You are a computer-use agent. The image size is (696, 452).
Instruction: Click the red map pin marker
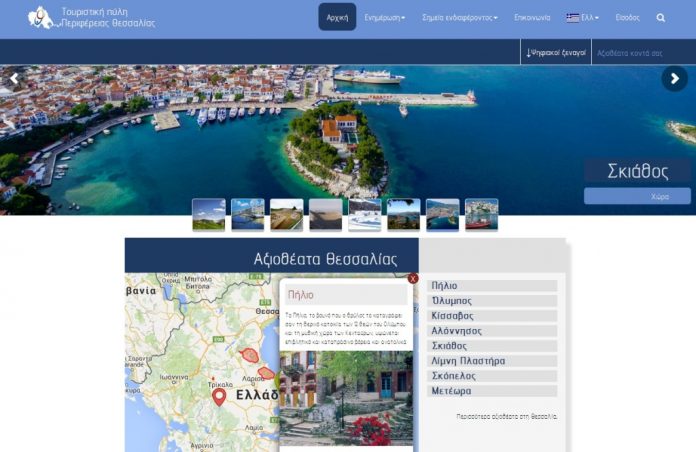click(x=219, y=397)
